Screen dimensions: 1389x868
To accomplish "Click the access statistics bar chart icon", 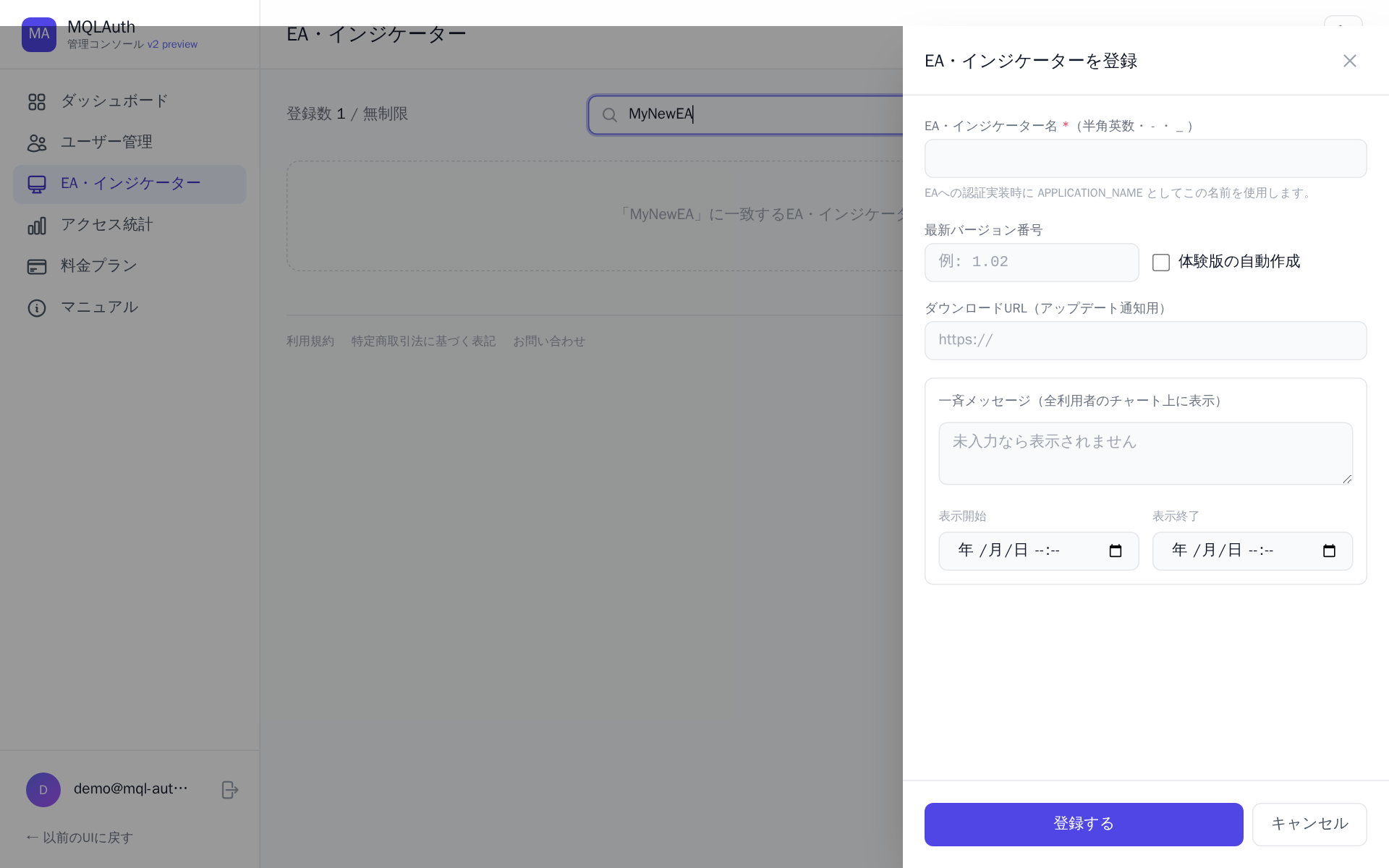I will coord(37,225).
